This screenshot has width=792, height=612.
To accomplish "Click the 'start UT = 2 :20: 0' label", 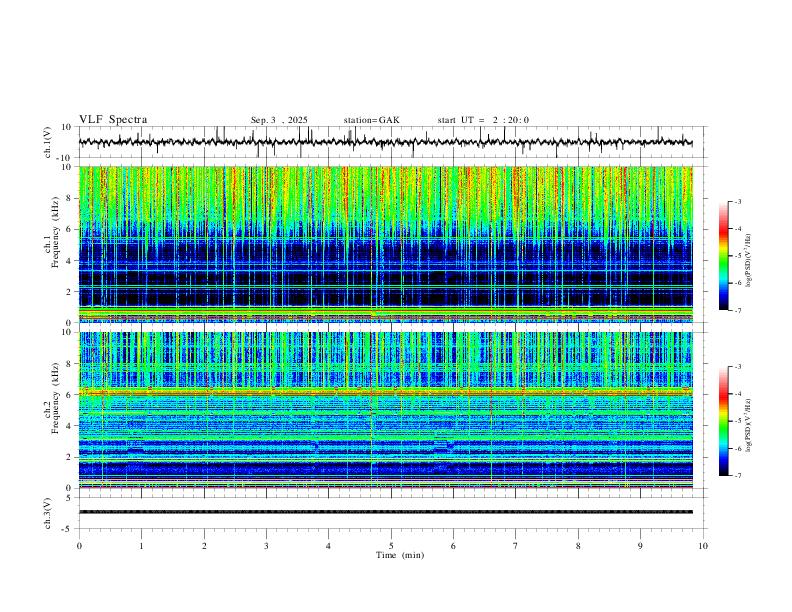I will pyautogui.click(x=483, y=120).
